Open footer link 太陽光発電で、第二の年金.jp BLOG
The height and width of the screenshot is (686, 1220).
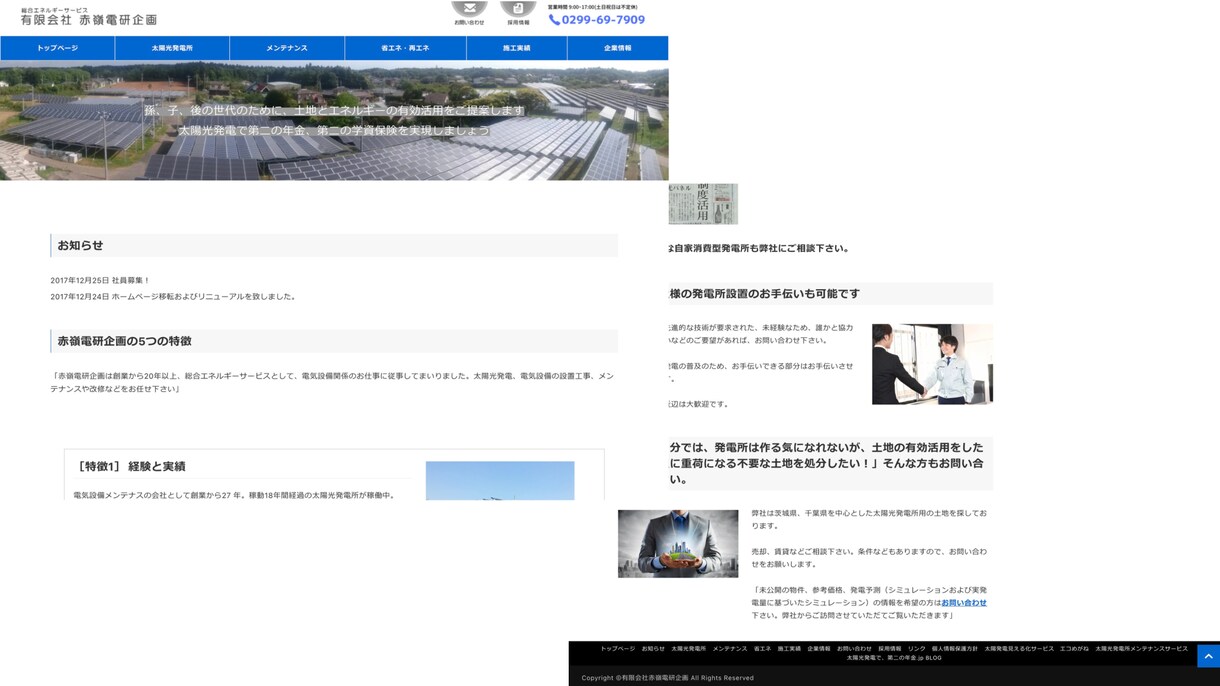(894, 658)
